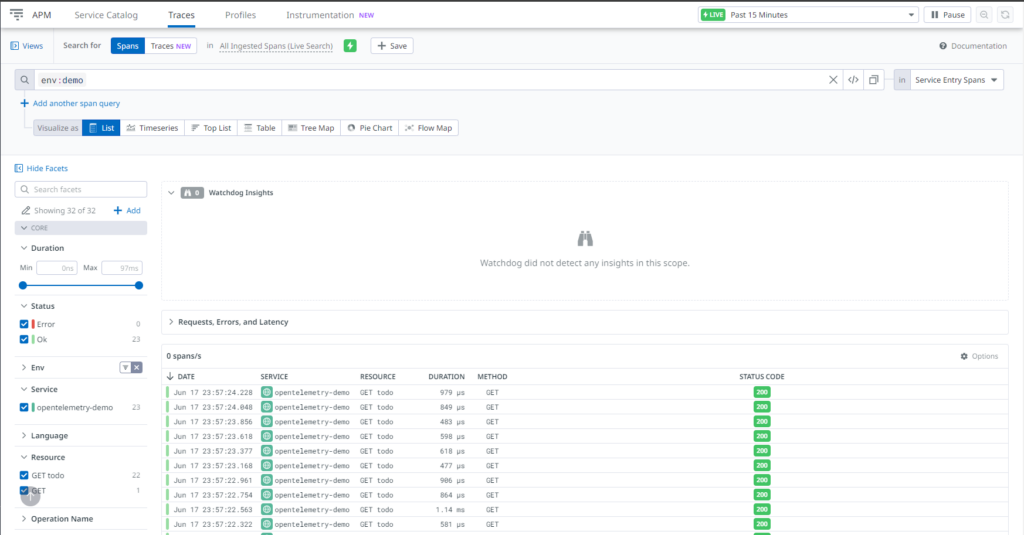Viewport: 1024px width, 535px height.
Task: Uncheck the Error status checkbox
Action: pos(24,324)
